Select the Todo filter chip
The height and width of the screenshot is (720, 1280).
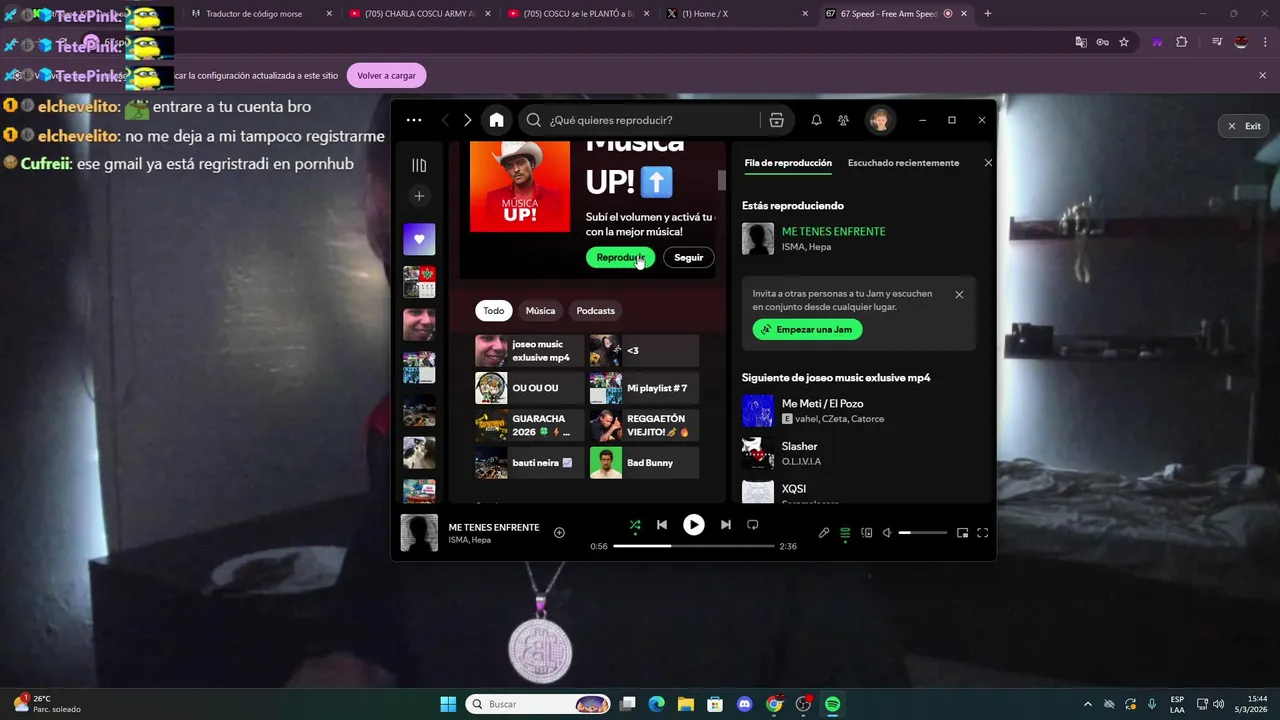[494, 311]
